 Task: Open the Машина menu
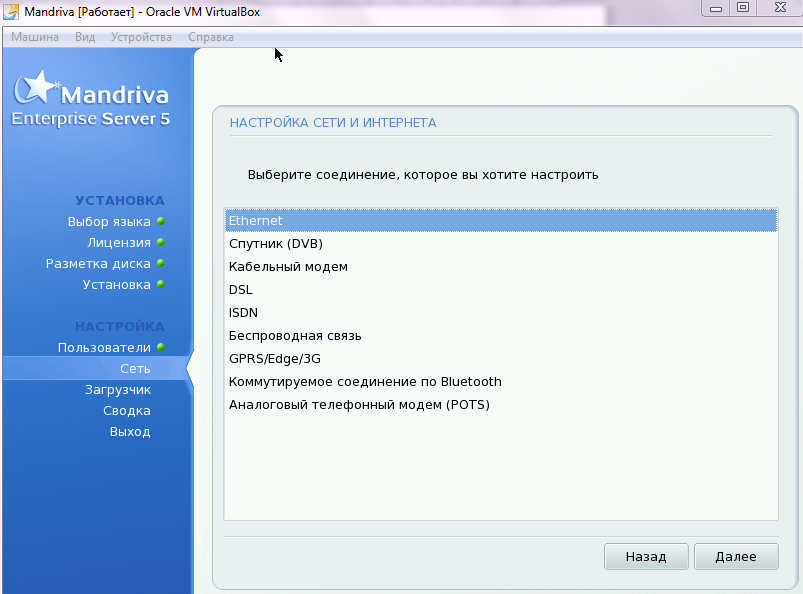click(x=35, y=37)
